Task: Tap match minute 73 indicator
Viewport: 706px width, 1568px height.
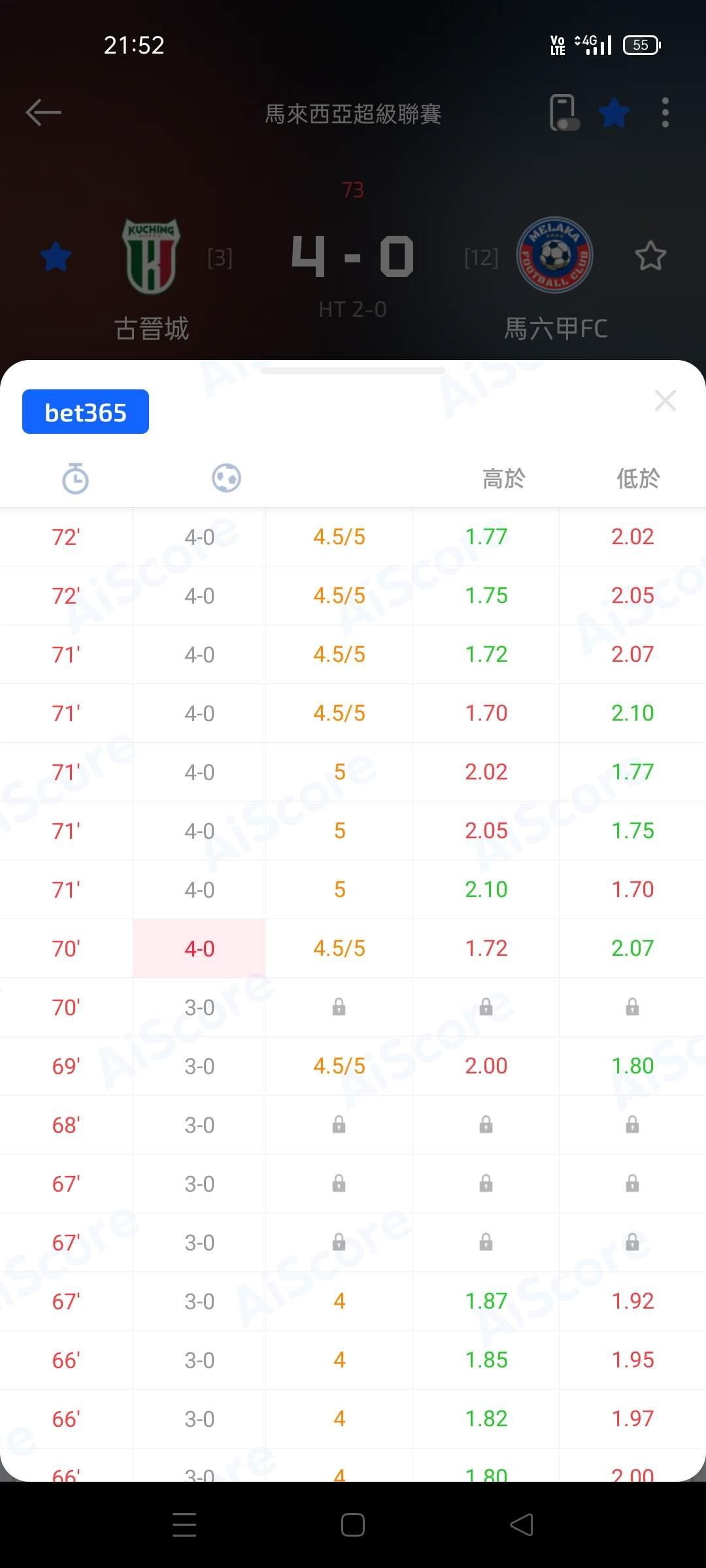Action: point(353,189)
